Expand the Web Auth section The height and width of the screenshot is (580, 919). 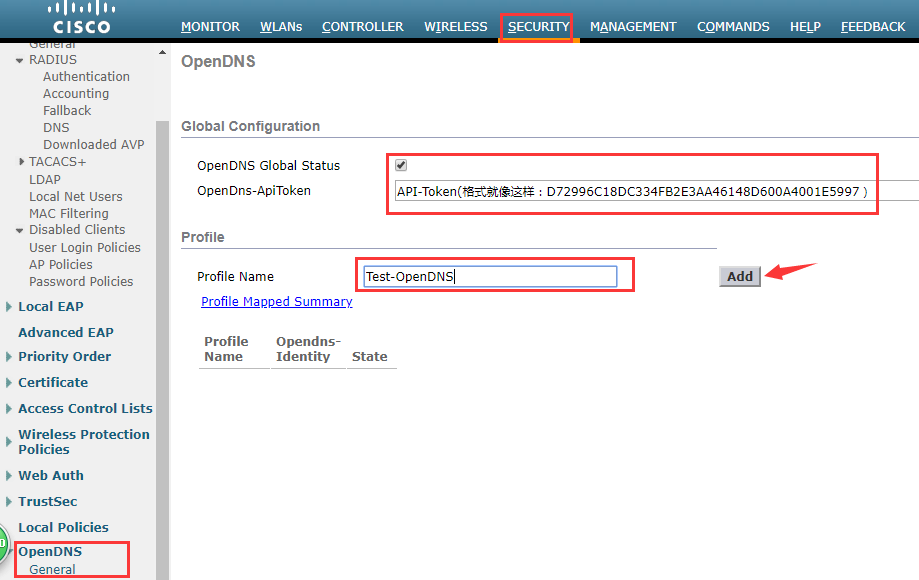[9, 476]
